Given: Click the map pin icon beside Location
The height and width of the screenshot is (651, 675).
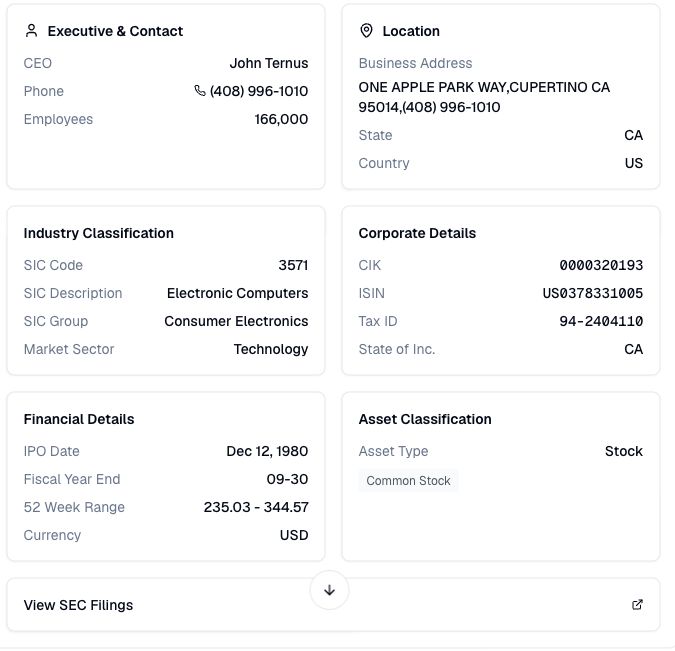Looking at the screenshot, I should [x=366, y=31].
